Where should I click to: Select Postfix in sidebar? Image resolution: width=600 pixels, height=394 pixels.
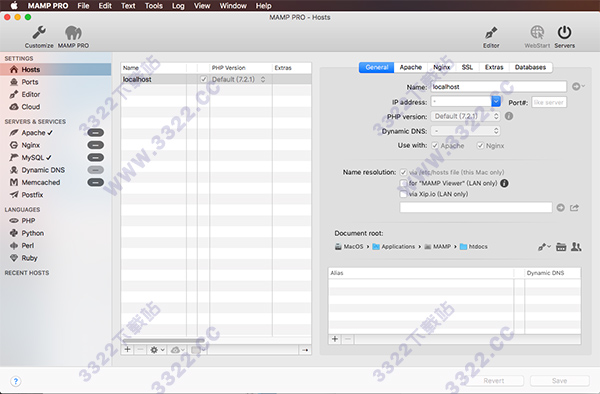tap(32, 195)
